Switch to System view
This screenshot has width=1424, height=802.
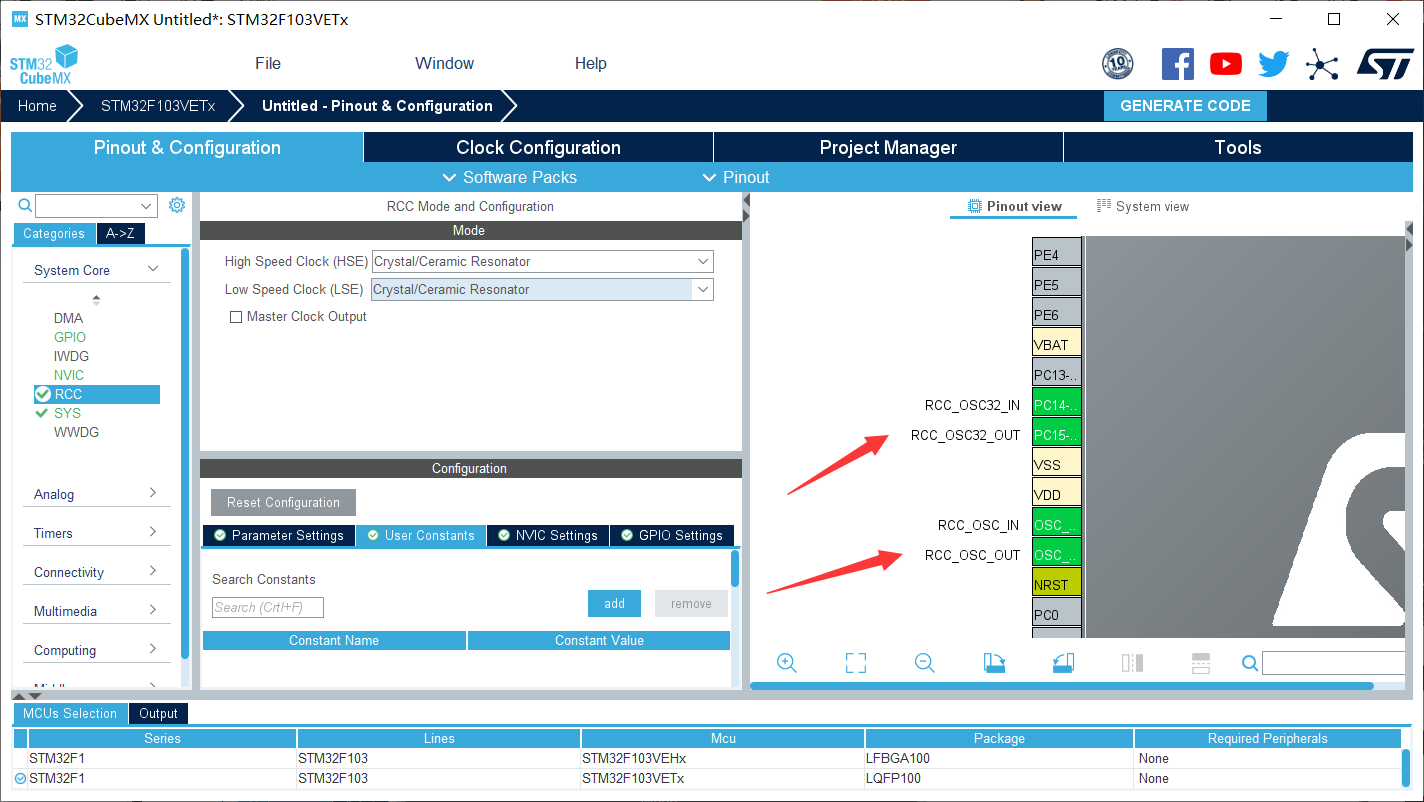point(1143,206)
